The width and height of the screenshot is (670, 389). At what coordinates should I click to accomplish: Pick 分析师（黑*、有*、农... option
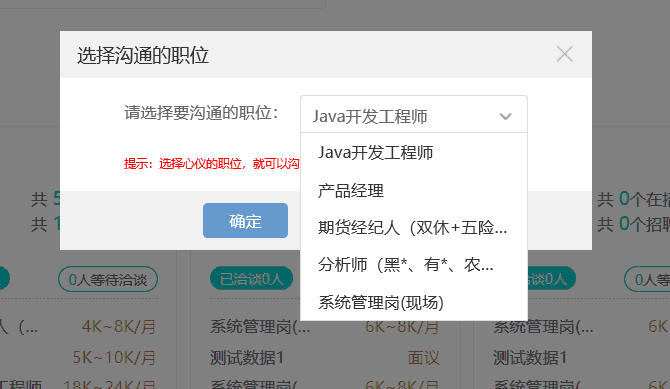pos(414,265)
